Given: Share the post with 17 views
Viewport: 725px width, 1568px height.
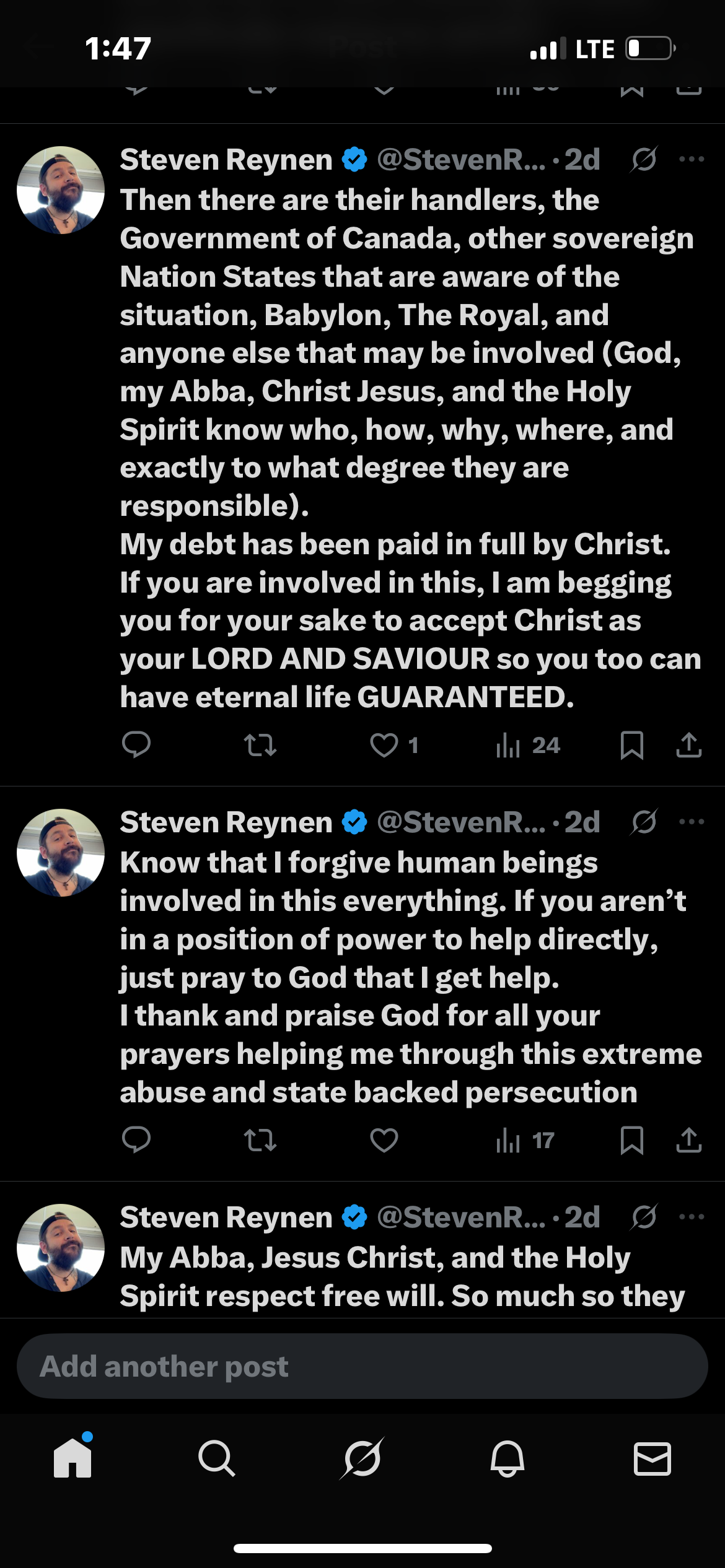Looking at the screenshot, I should tap(688, 1140).
